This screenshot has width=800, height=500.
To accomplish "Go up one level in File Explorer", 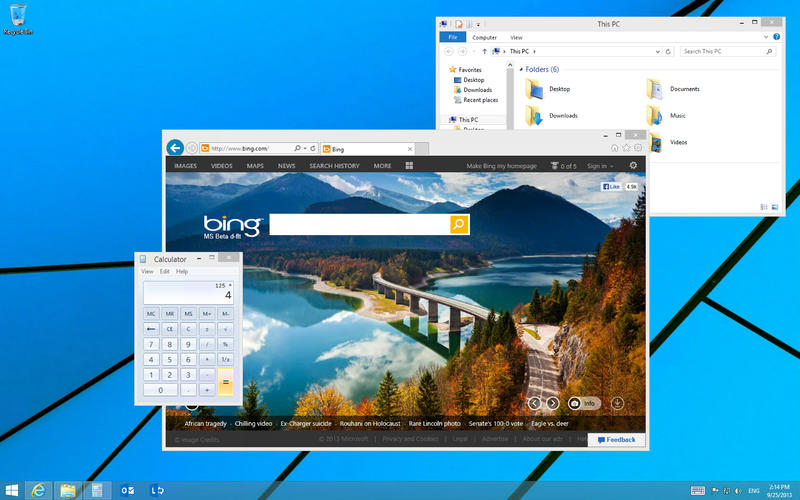I will pos(484,51).
